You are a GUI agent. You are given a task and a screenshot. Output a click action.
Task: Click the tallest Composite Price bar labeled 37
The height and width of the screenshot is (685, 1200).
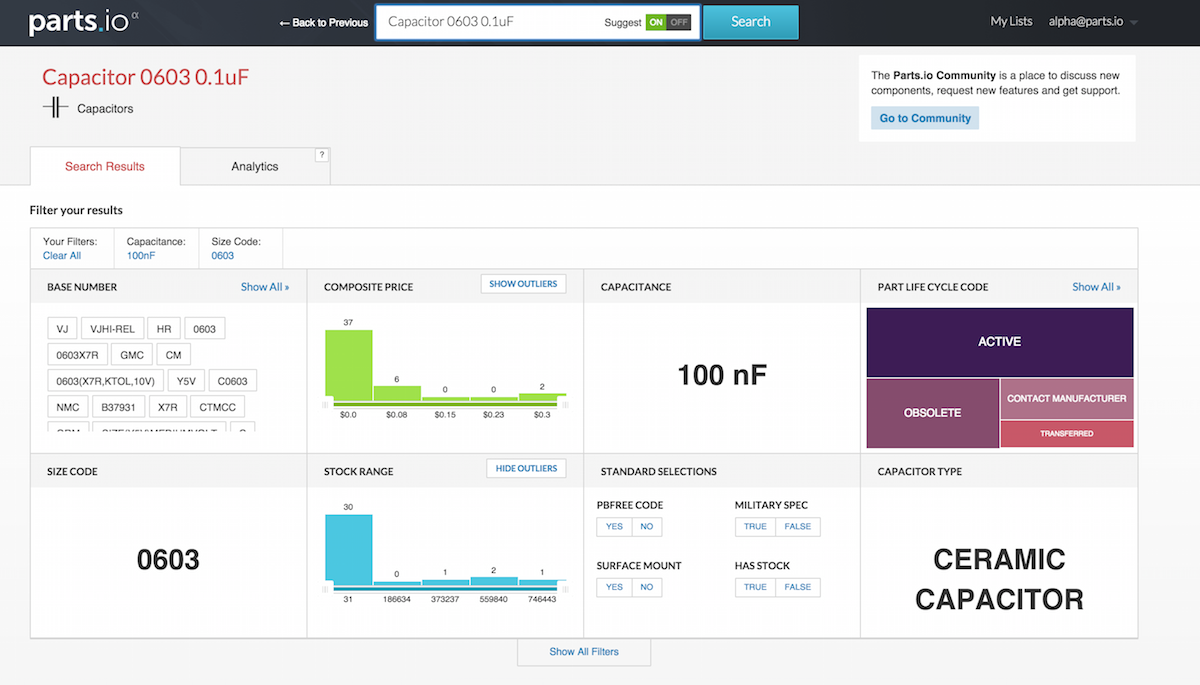pyautogui.click(x=349, y=364)
